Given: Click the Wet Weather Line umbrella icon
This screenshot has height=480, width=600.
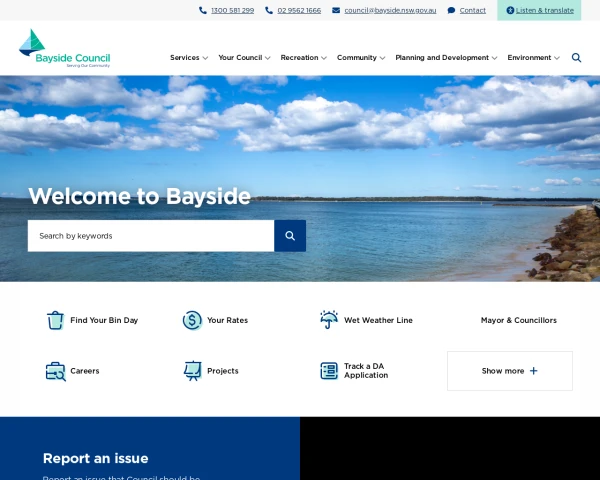Looking at the screenshot, I should pos(329,320).
